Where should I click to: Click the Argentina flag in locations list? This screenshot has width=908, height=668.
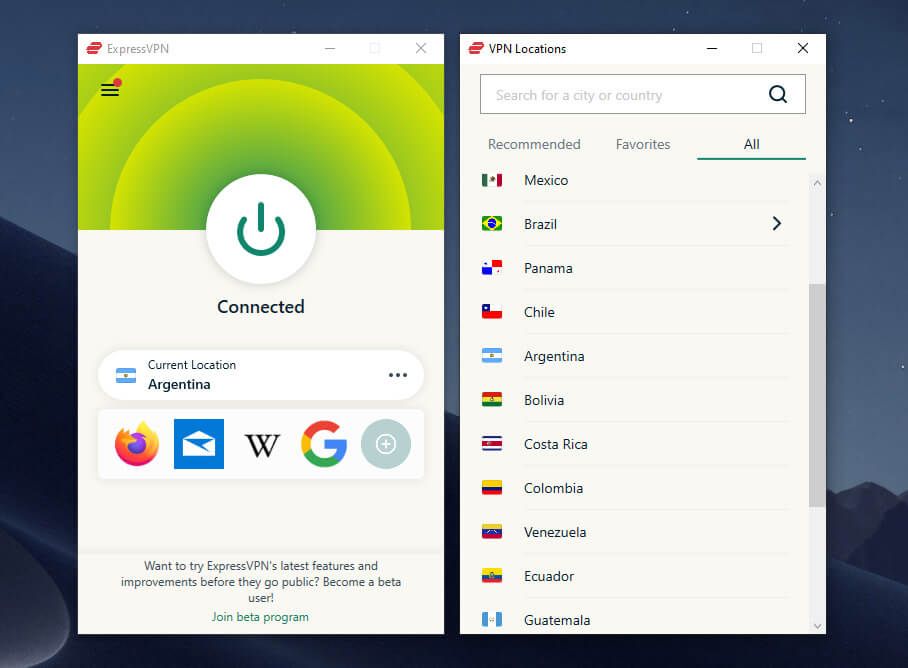pyautogui.click(x=492, y=355)
